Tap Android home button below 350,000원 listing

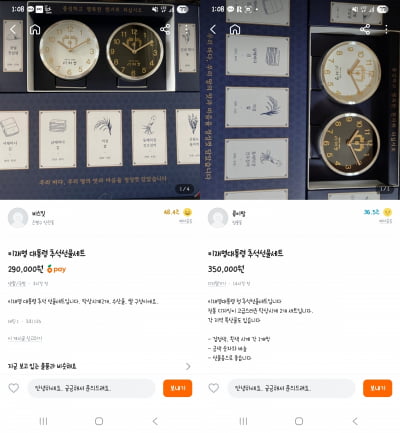pyautogui.click(x=299, y=421)
